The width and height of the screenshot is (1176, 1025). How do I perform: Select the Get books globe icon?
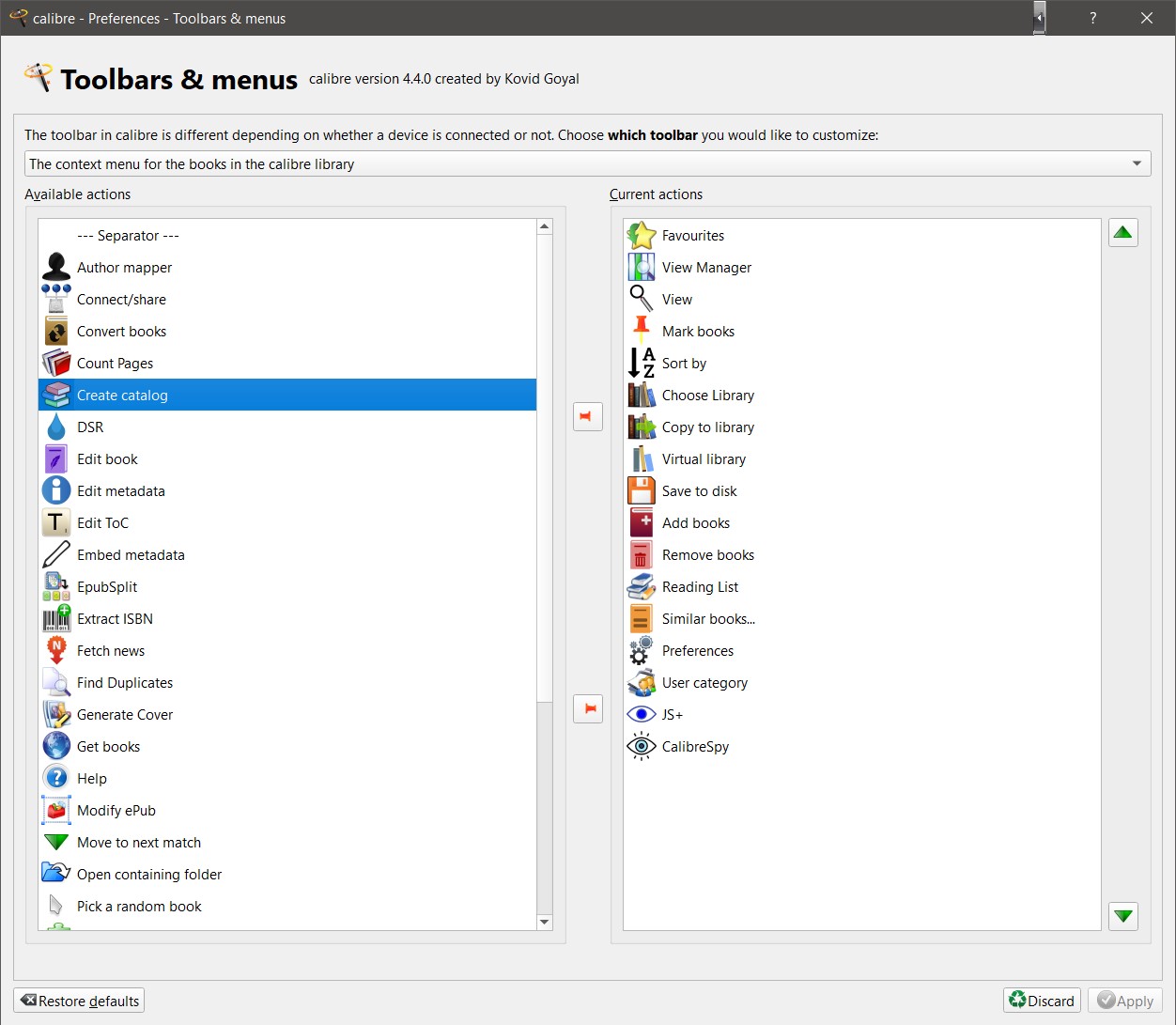[x=56, y=746]
